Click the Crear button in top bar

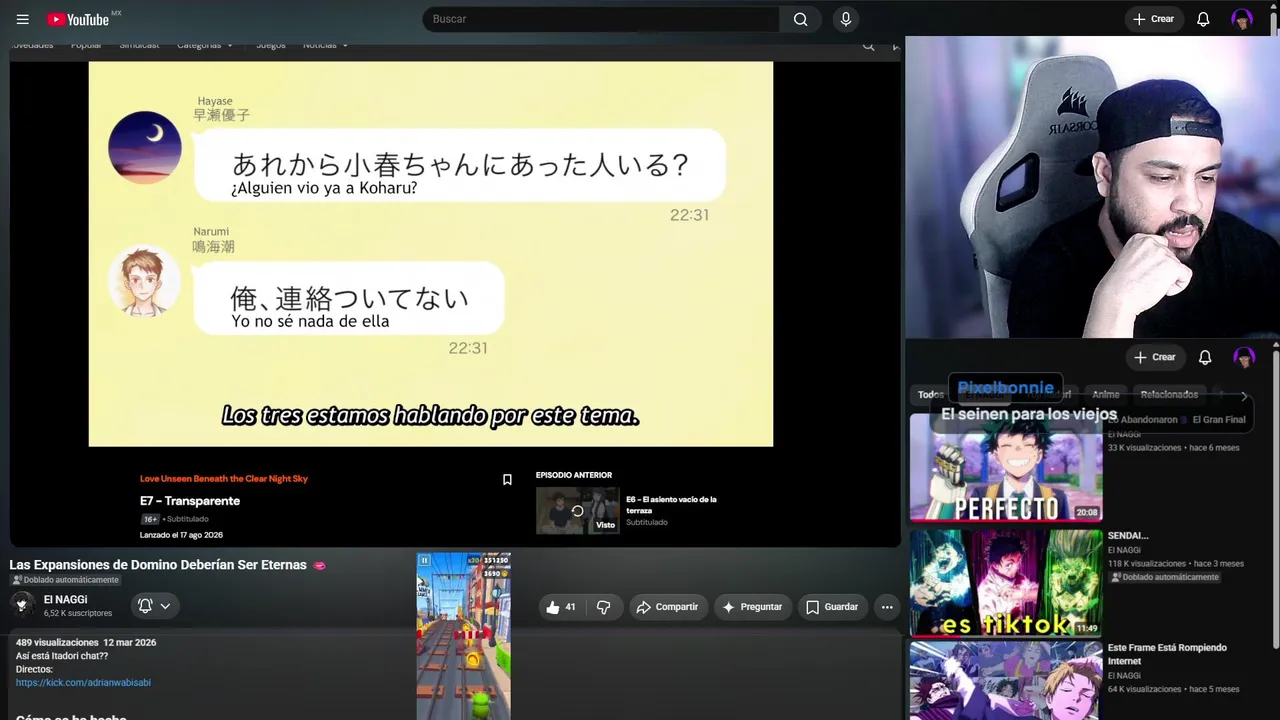(x=1154, y=19)
